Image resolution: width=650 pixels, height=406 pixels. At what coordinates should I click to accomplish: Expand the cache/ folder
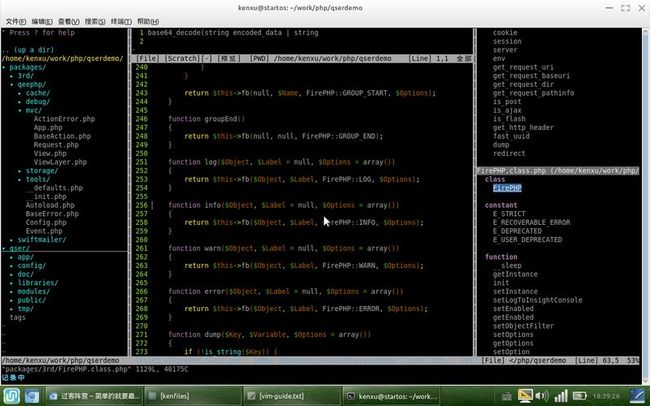coord(37,93)
